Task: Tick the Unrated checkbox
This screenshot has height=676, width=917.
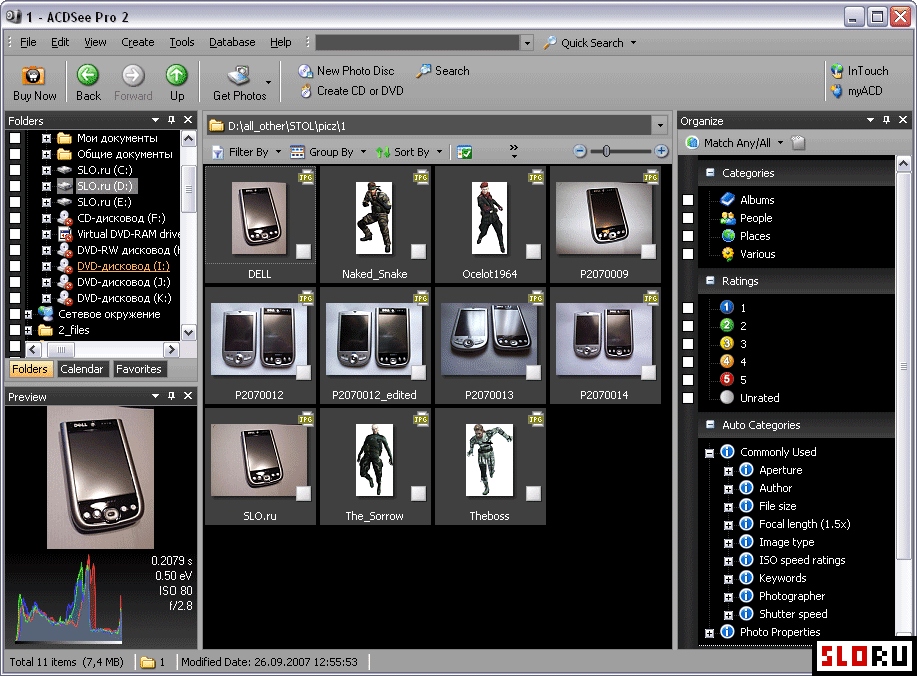Action: click(x=688, y=398)
